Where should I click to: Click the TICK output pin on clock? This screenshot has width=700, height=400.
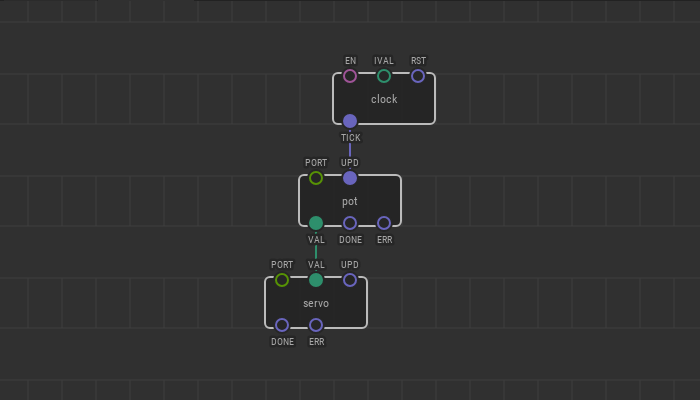tap(350, 121)
